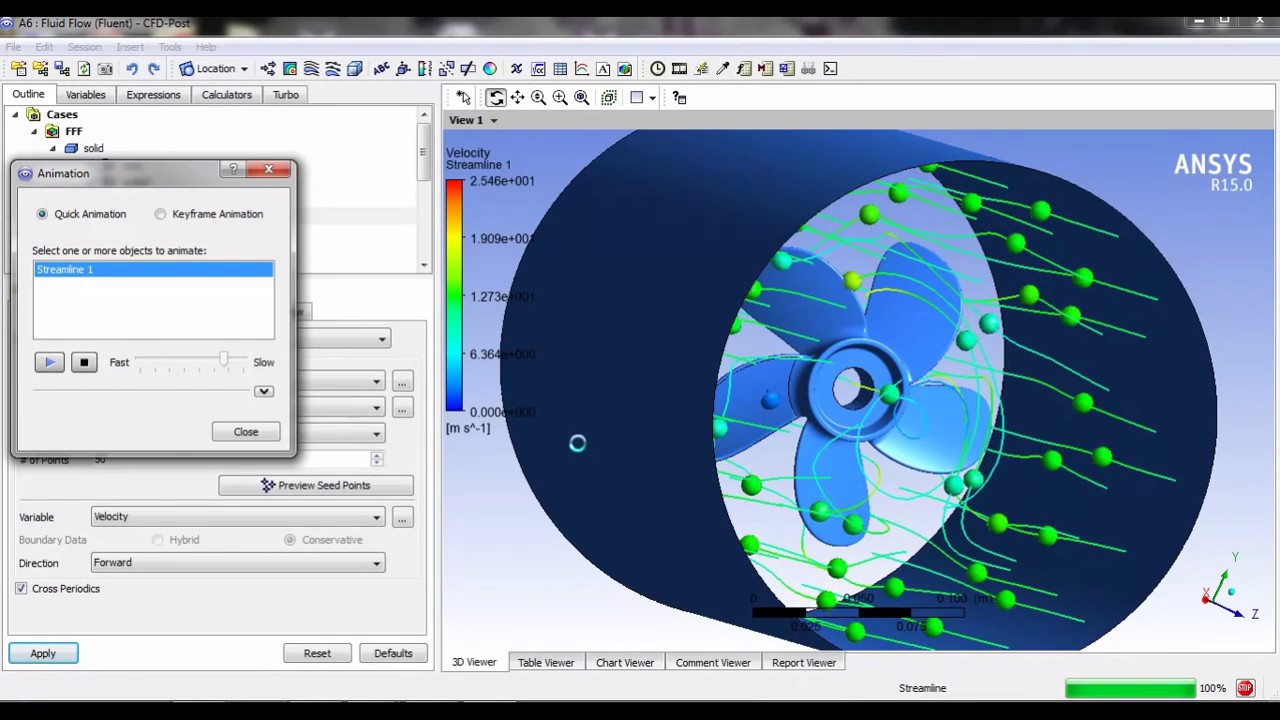The width and height of the screenshot is (1280, 720).
Task: Insert a new expression
Action: click(538, 69)
